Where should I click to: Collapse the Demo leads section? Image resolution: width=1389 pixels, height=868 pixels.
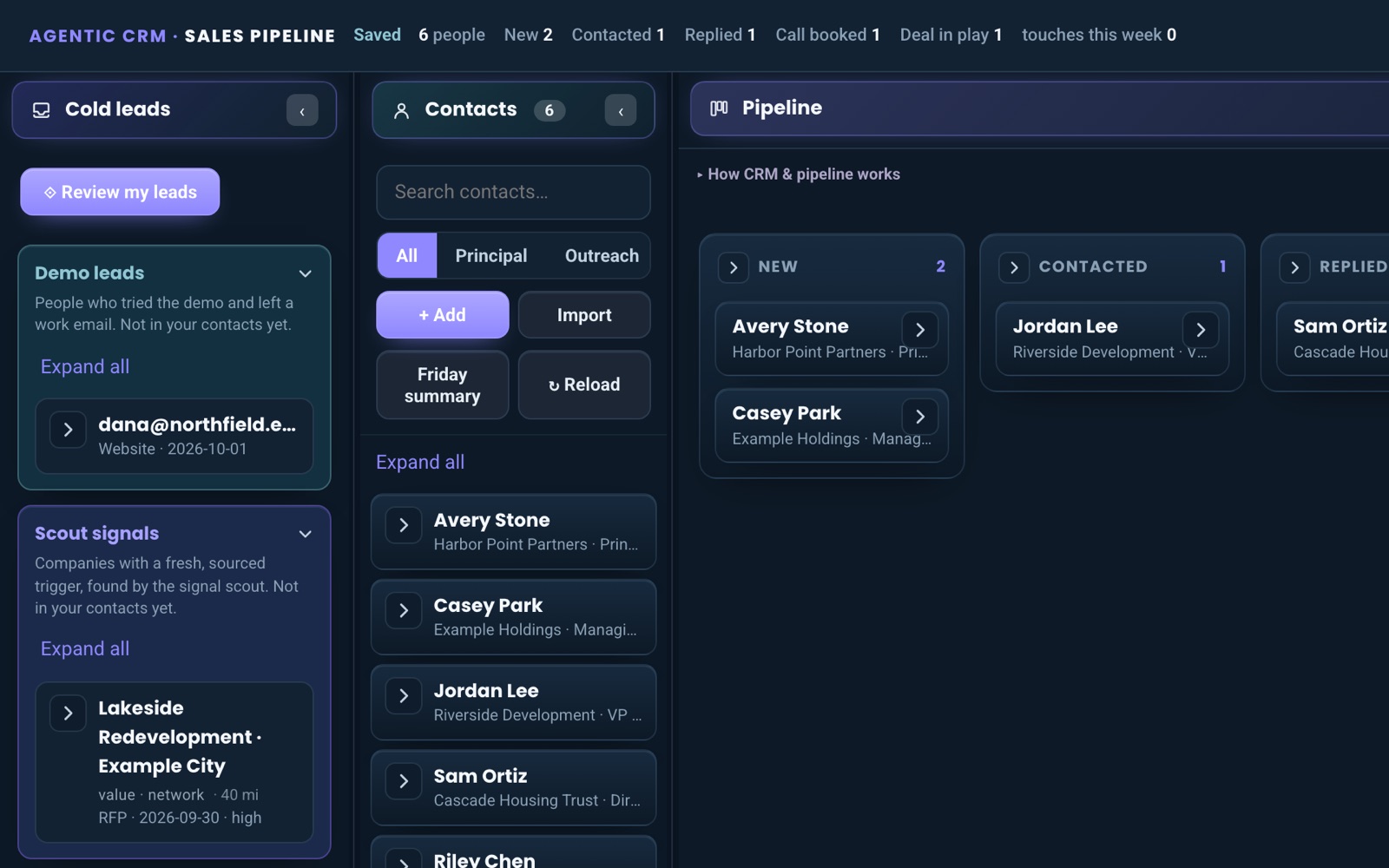point(306,273)
